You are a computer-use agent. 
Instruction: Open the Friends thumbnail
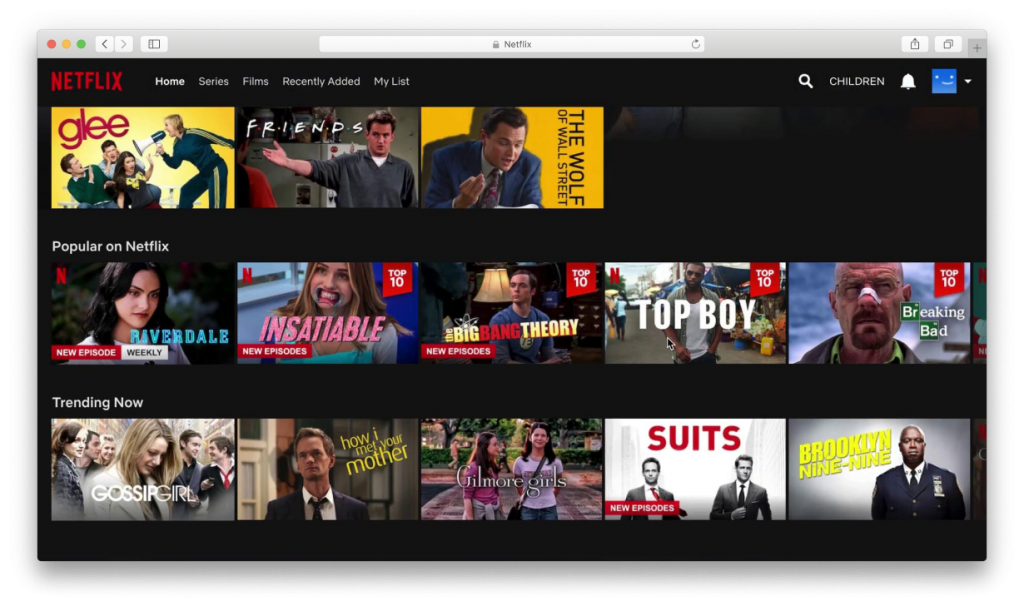(x=327, y=157)
